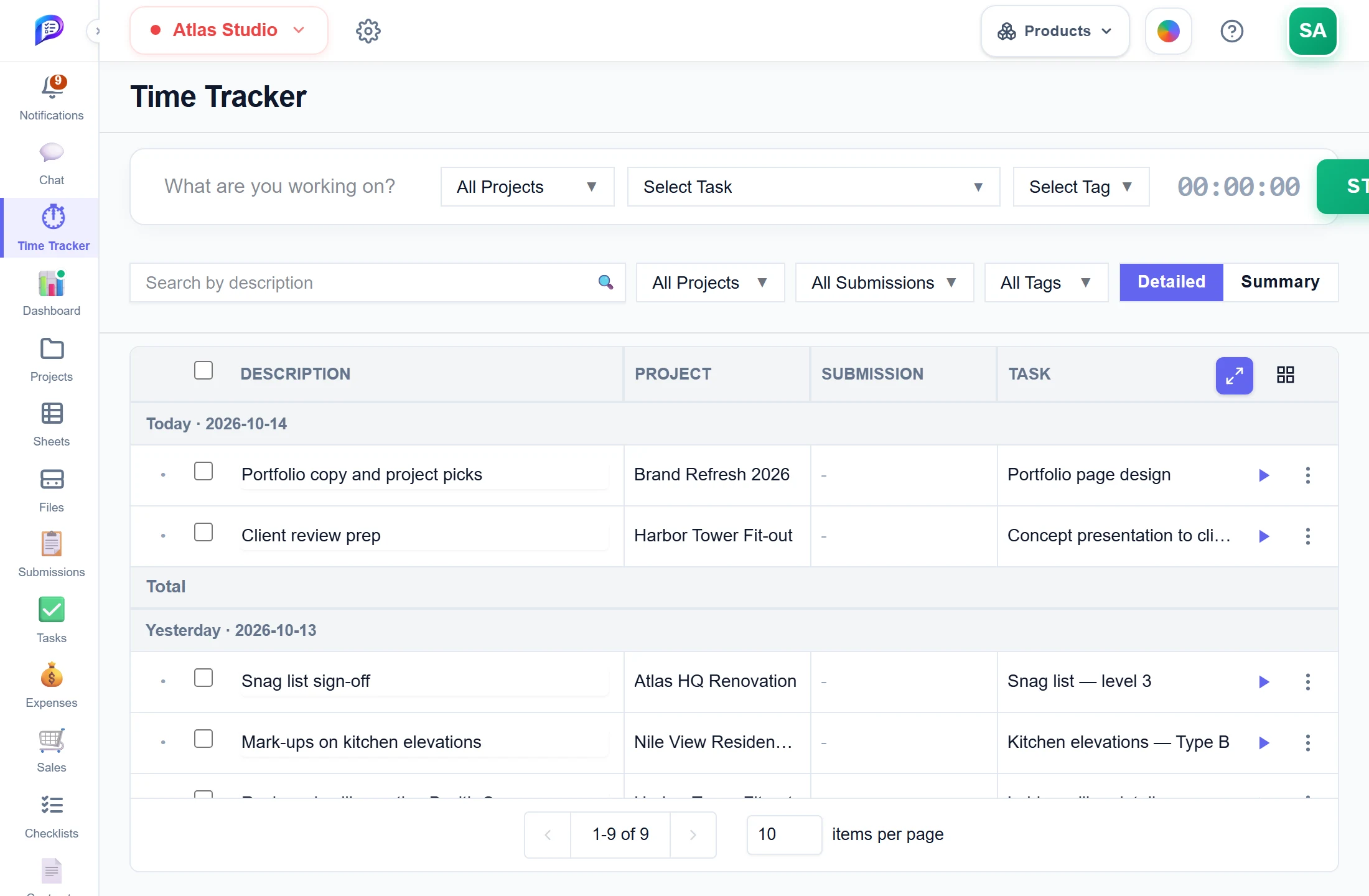1369x896 pixels.
Task: Check the Snag list sign-off row
Action: 203,678
